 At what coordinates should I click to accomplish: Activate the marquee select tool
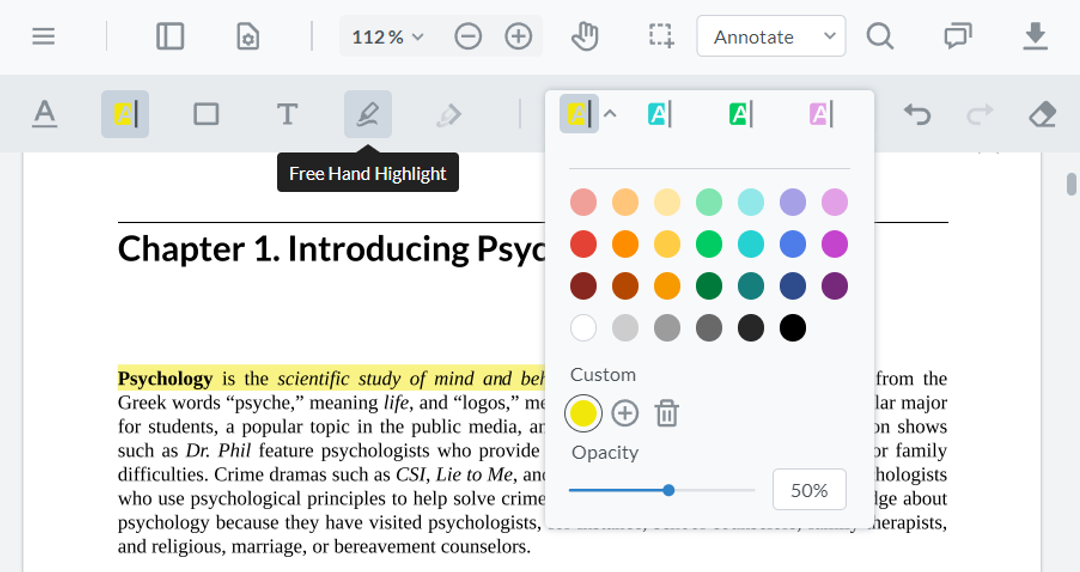click(x=661, y=36)
